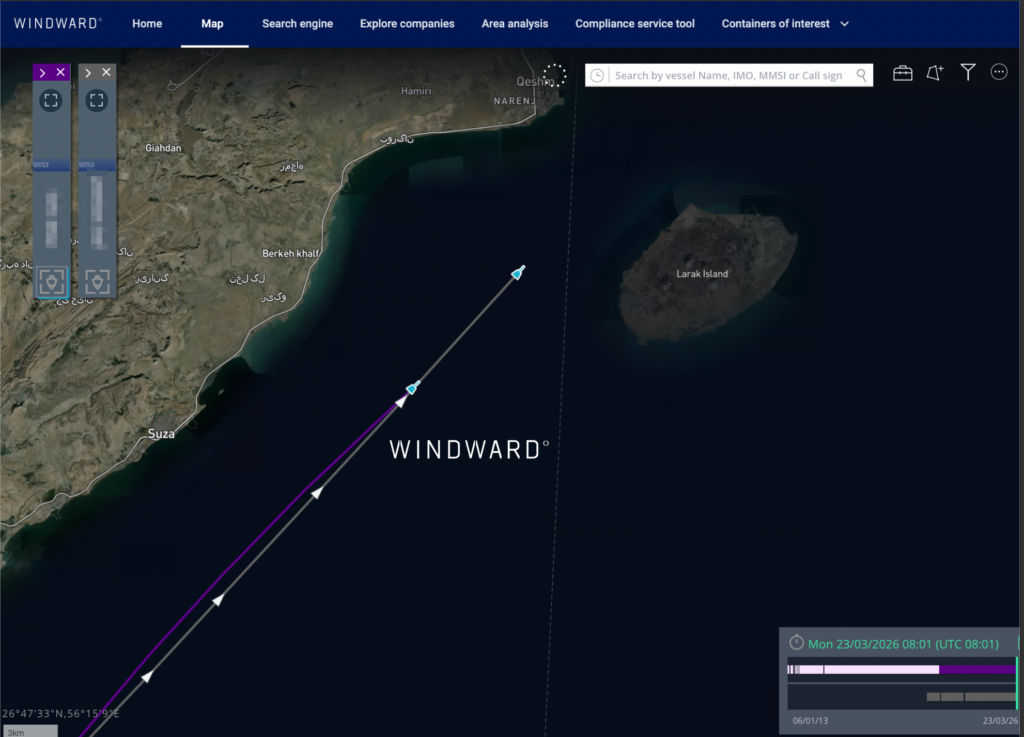1024x737 pixels.
Task: Click the 3km map scale bar
Action: click(30, 731)
